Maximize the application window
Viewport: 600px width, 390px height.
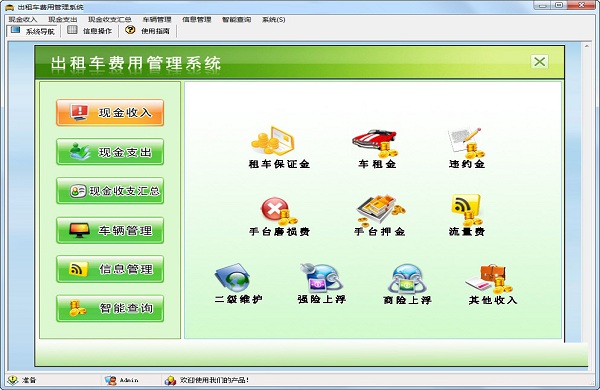(559, 5)
